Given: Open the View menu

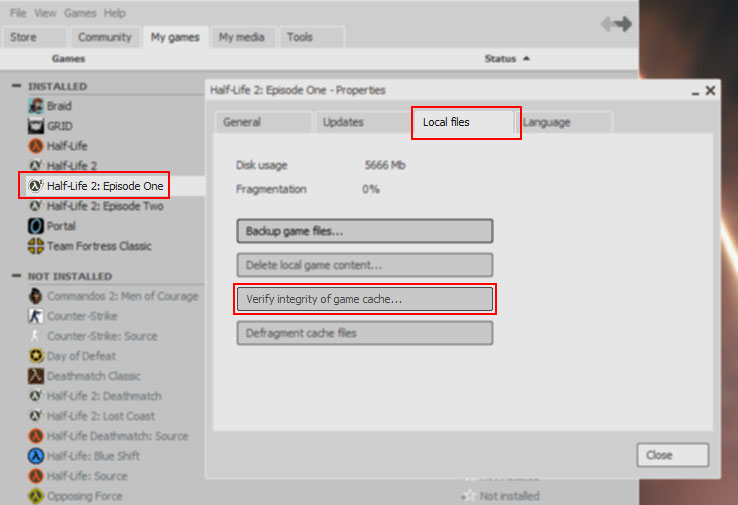Looking at the screenshot, I should pyautogui.click(x=45, y=13).
